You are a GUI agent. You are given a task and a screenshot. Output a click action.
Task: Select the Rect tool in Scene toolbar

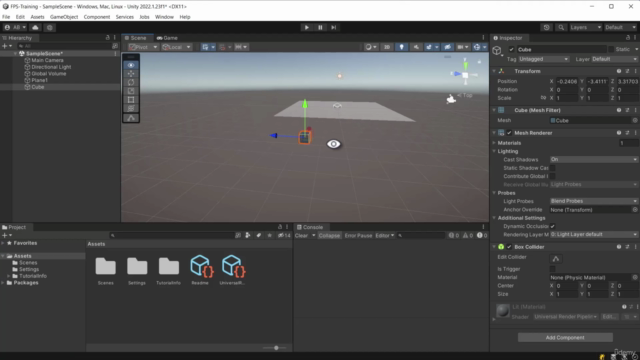coord(131,100)
